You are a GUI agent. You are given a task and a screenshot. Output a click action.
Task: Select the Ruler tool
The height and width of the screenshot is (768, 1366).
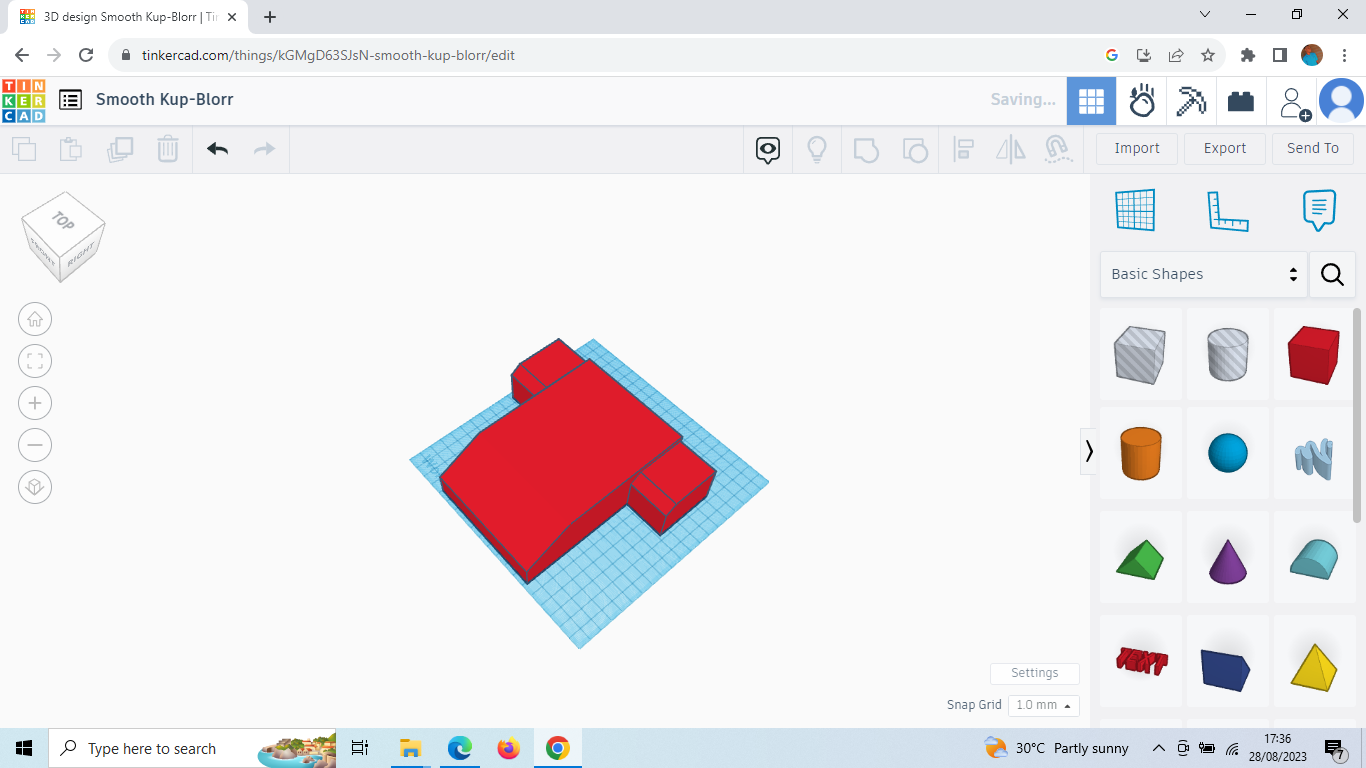click(1228, 210)
